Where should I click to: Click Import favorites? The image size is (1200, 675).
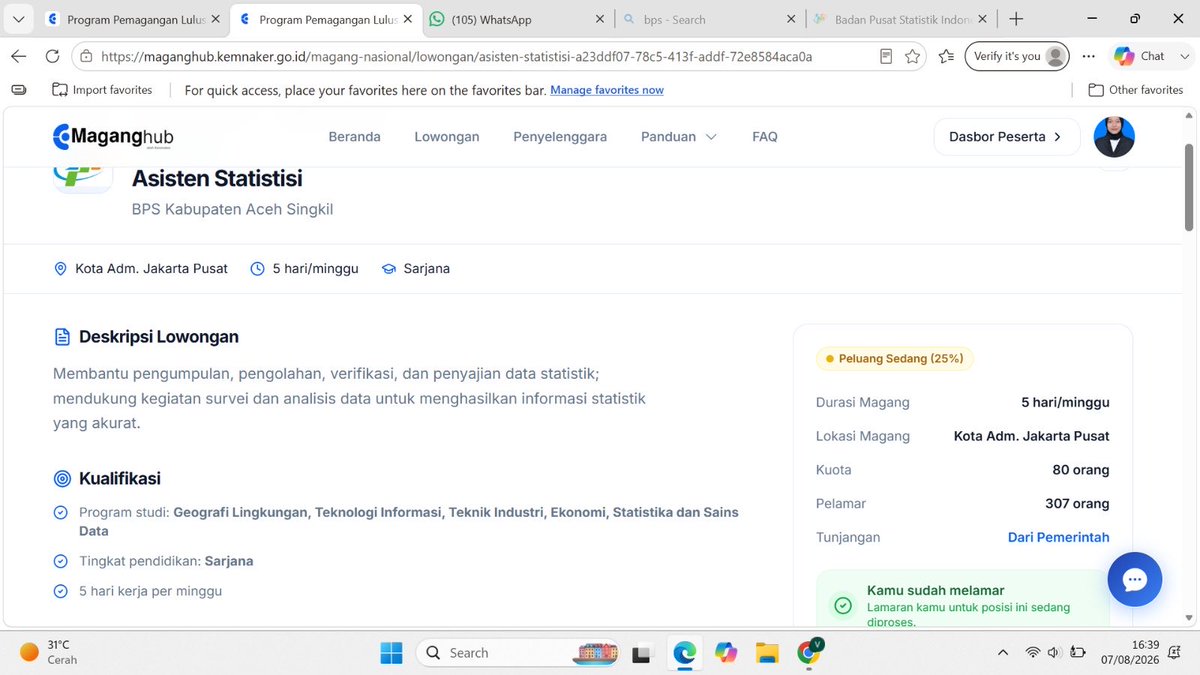point(102,90)
